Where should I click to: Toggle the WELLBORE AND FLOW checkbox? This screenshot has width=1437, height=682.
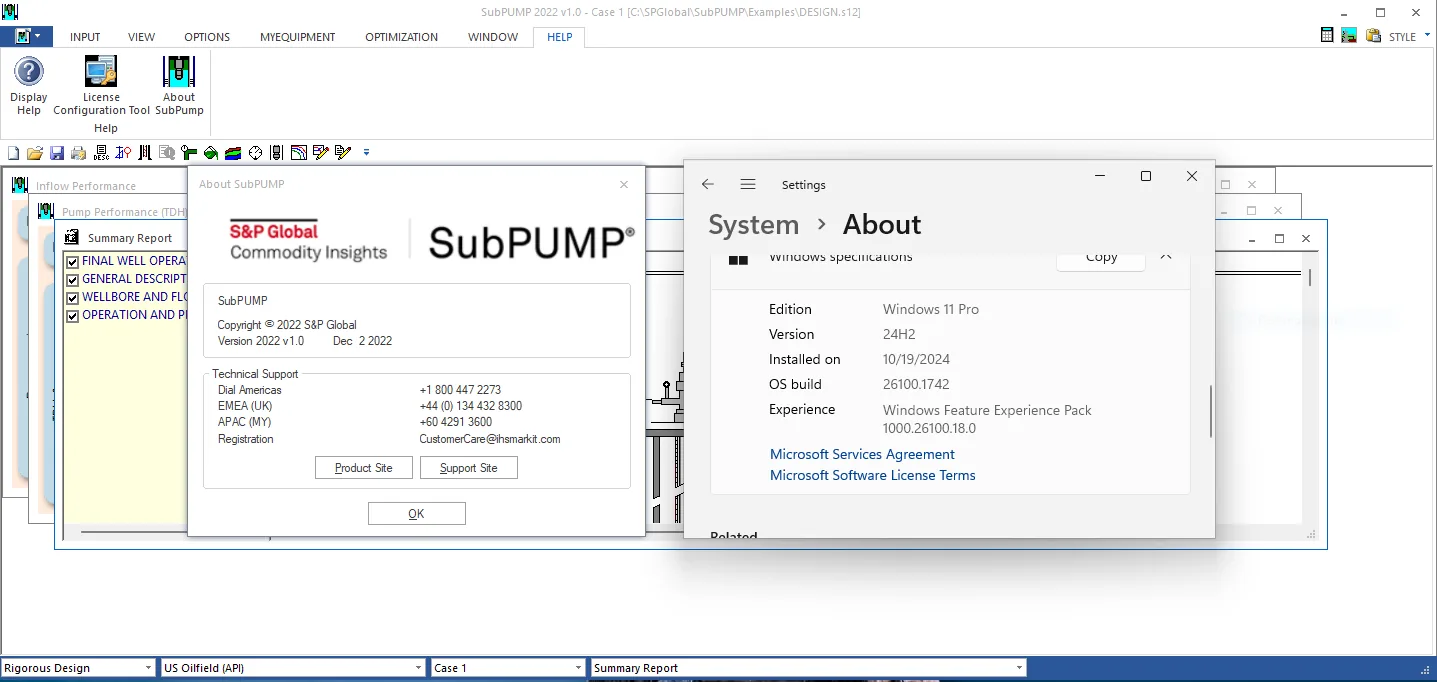pyautogui.click(x=72, y=297)
